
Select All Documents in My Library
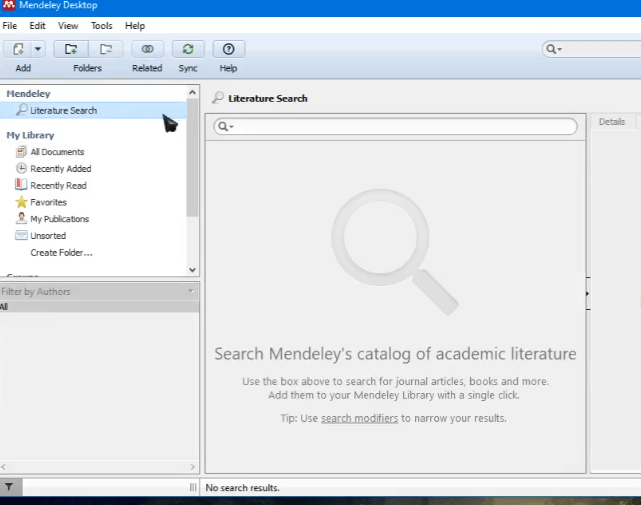pos(56,152)
